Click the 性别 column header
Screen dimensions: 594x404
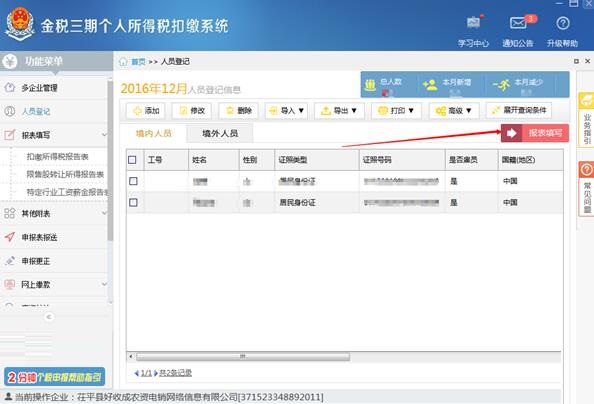[256, 160]
